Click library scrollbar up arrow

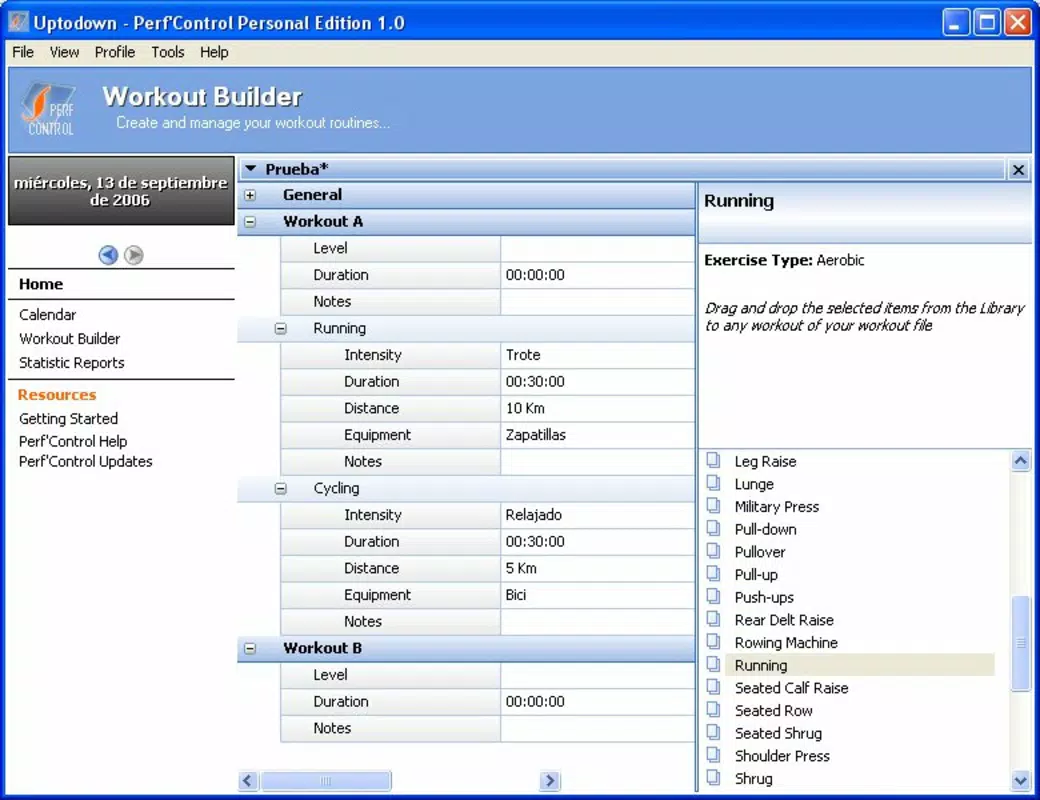point(1020,460)
